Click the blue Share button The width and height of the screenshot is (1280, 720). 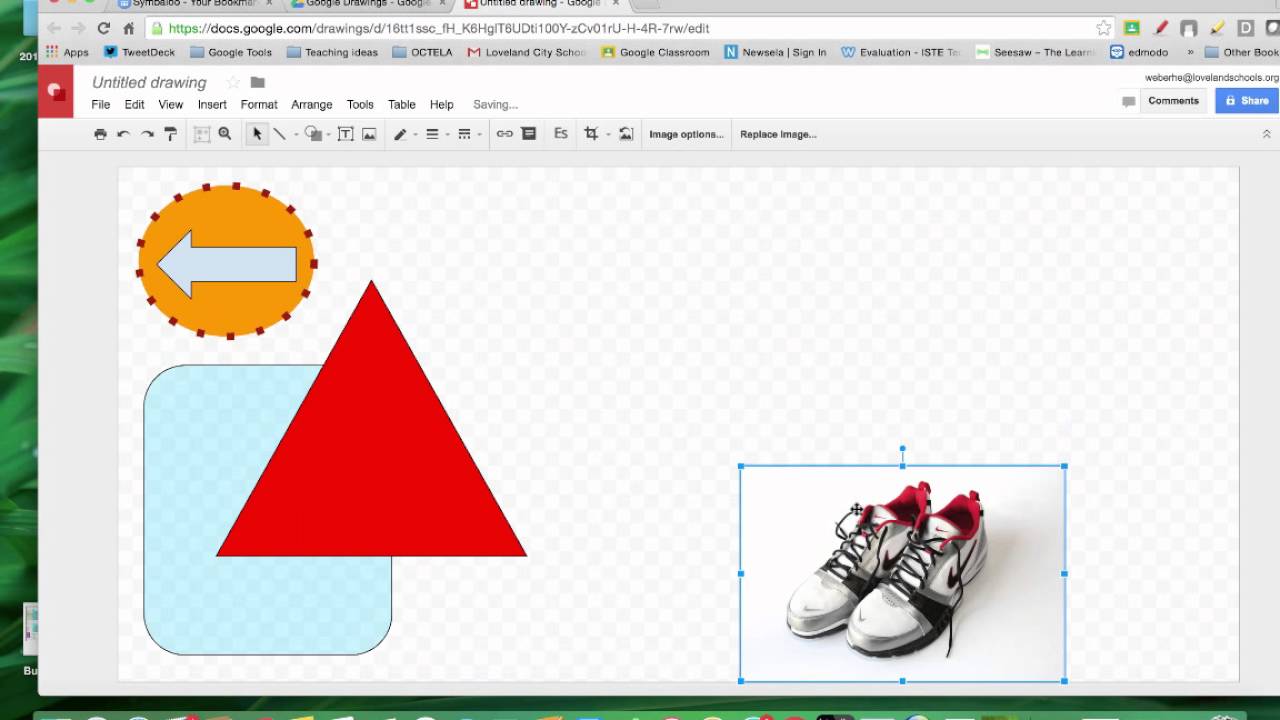1246,100
